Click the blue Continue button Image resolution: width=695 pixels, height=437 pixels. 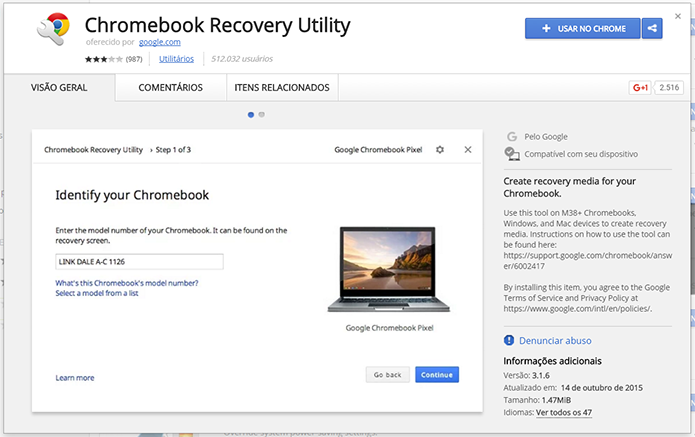437,375
